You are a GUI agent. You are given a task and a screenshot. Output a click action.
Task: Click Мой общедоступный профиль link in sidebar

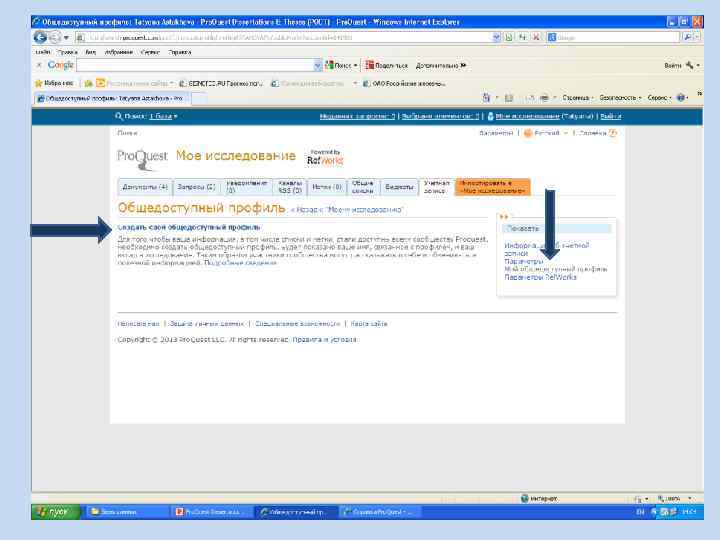(556, 269)
